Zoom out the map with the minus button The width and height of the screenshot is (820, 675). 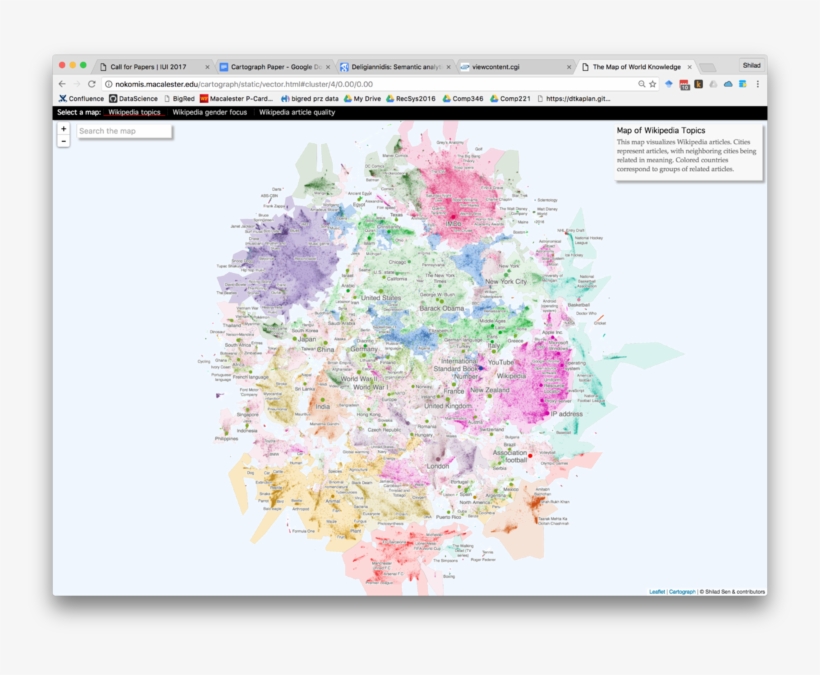coord(63,141)
